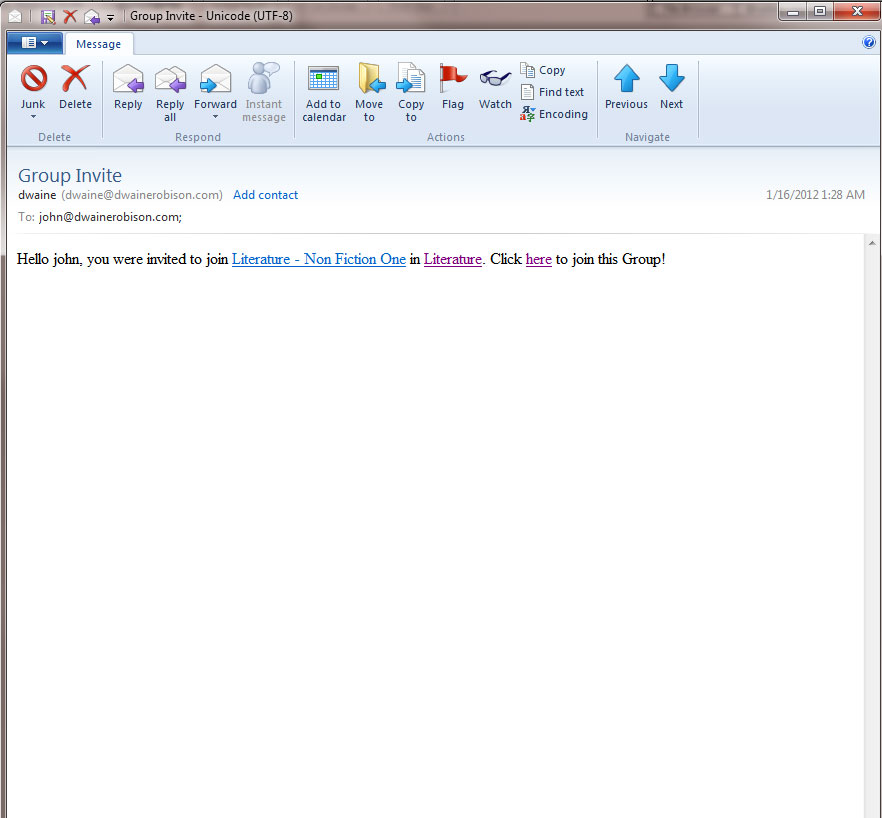Mark the message as Junk
Screen dimensions: 882x818
point(33,87)
